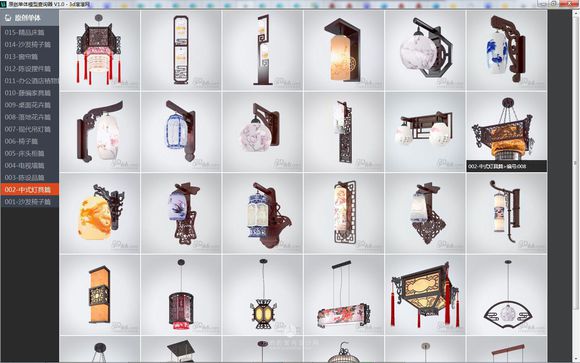This screenshot has height=363, width=580.
Task: Click the icon beside the sidebar header title
Action: pyautogui.click(x=8, y=18)
